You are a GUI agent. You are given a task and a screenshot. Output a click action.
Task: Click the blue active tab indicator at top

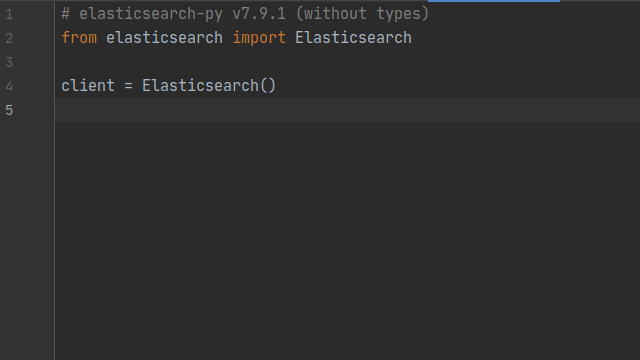tap(494, 1)
